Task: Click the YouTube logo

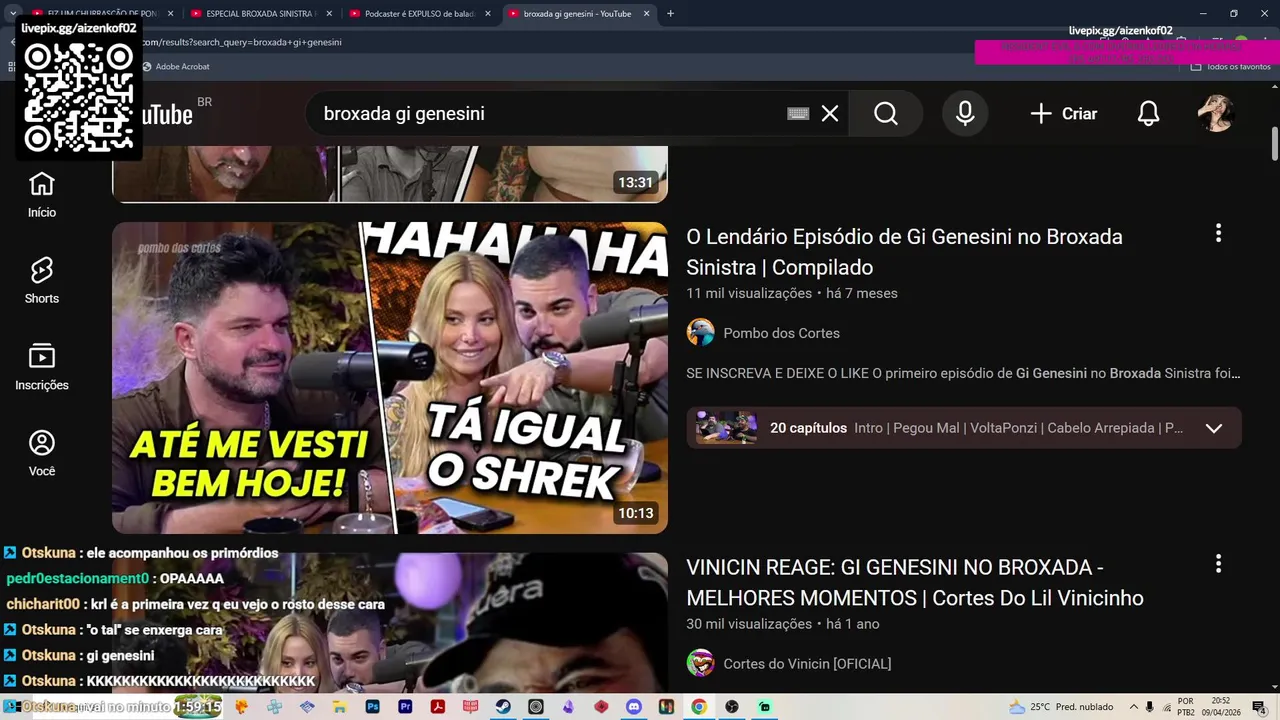Action: pyautogui.click(x=165, y=114)
